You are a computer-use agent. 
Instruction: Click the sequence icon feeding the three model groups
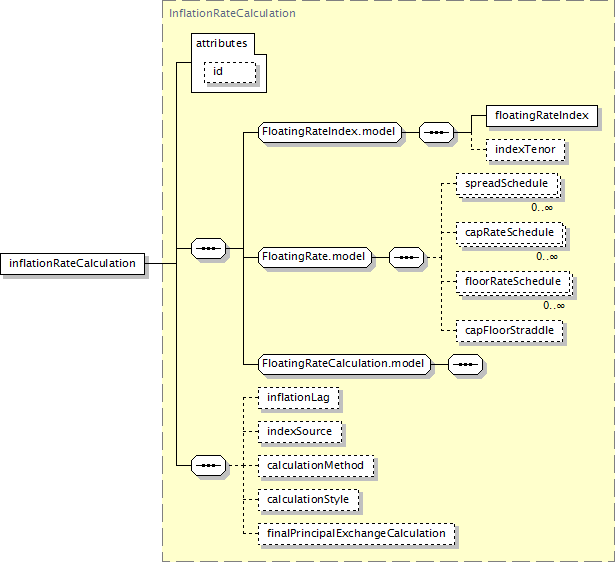[x=208, y=247]
